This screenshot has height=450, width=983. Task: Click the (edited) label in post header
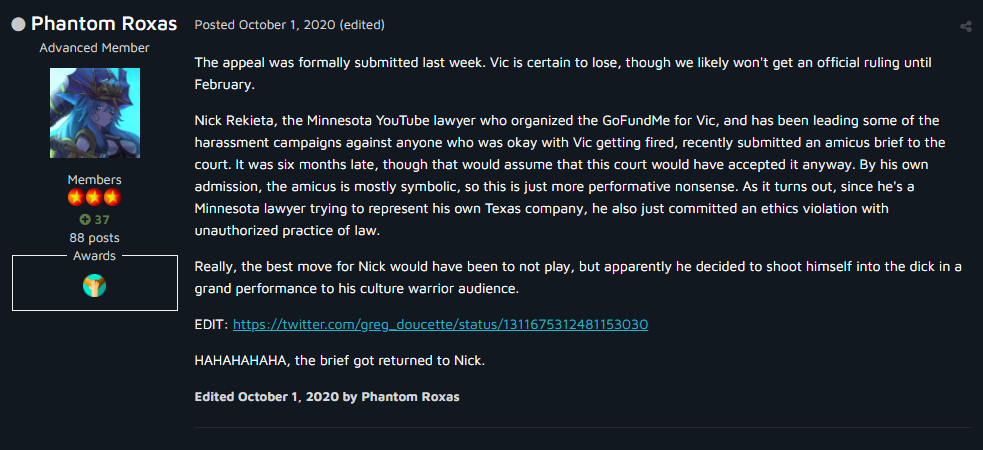point(362,25)
